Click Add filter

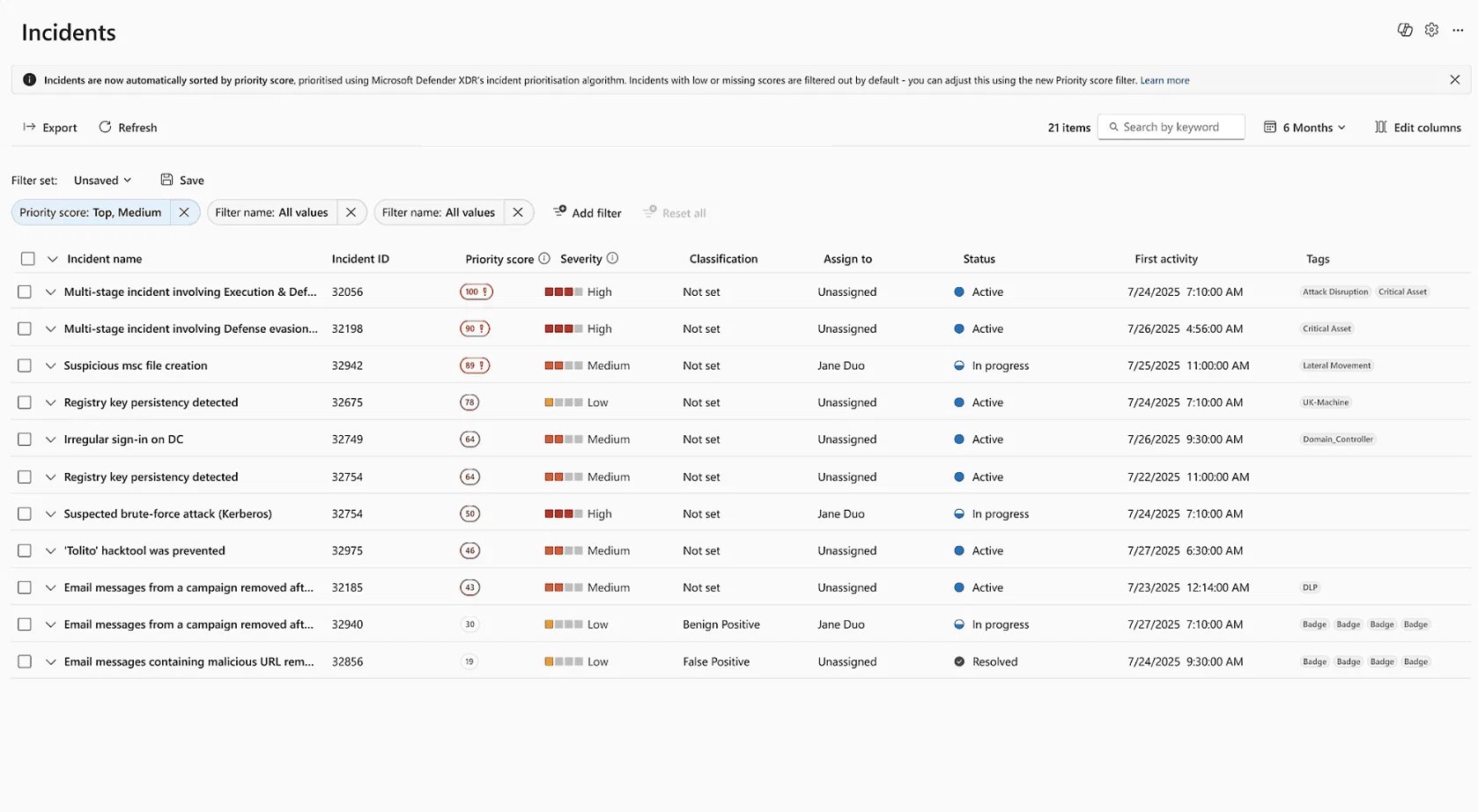(x=587, y=212)
